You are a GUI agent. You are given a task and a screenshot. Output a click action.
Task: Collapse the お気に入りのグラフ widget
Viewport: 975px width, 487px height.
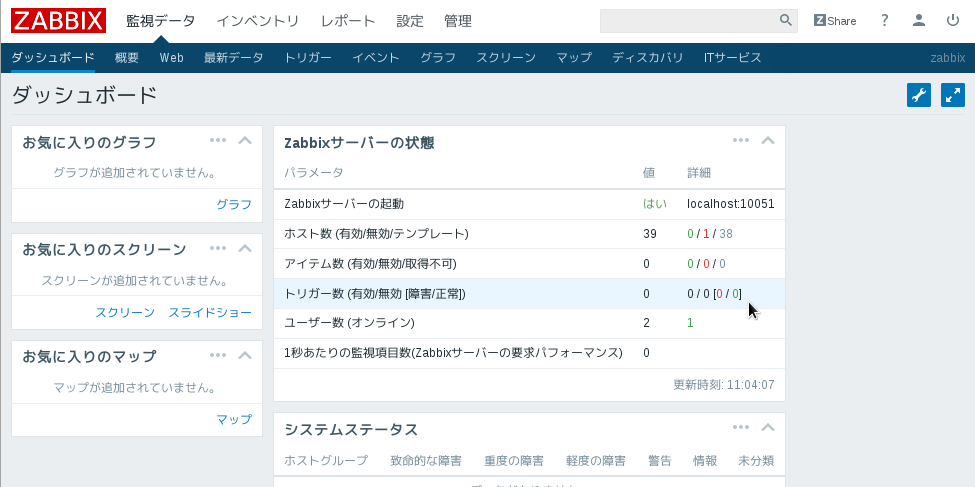coord(245,141)
